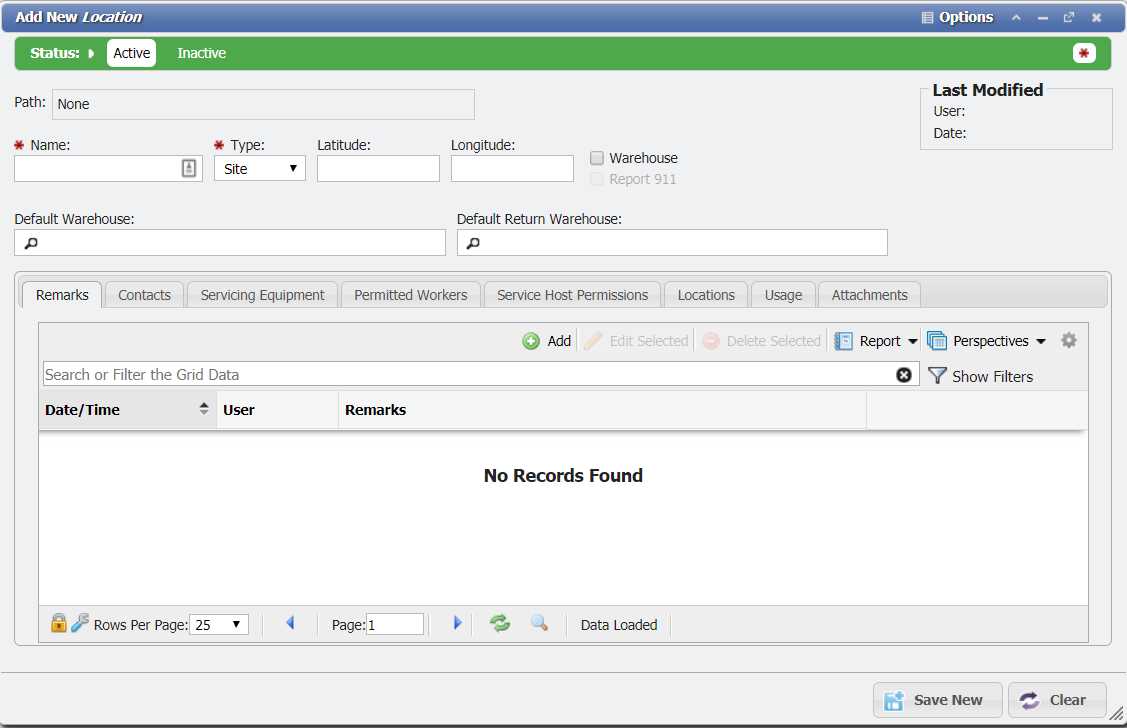The height and width of the screenshot is (728, 1127).
Task: Click the Save New button
Action: 935,700
